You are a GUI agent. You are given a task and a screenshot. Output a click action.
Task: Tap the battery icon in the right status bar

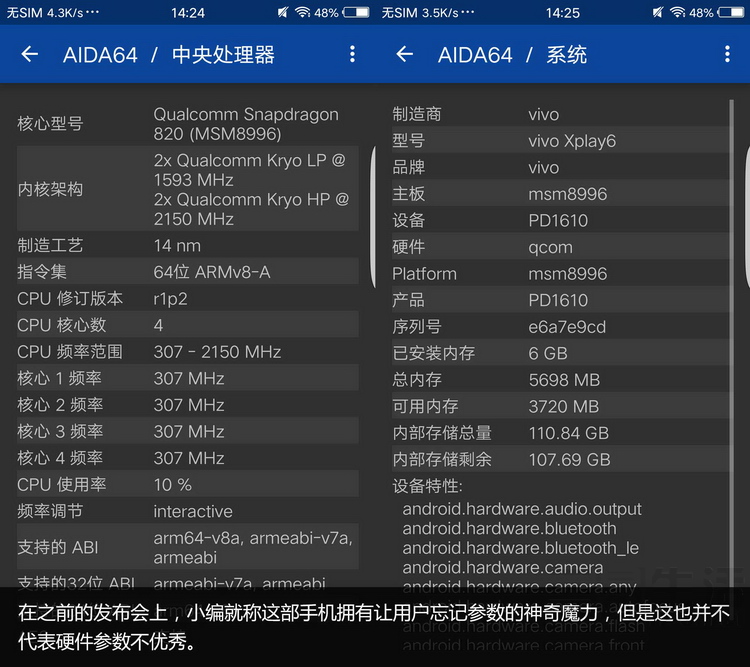pyautogui.click(x=731, y=12)
